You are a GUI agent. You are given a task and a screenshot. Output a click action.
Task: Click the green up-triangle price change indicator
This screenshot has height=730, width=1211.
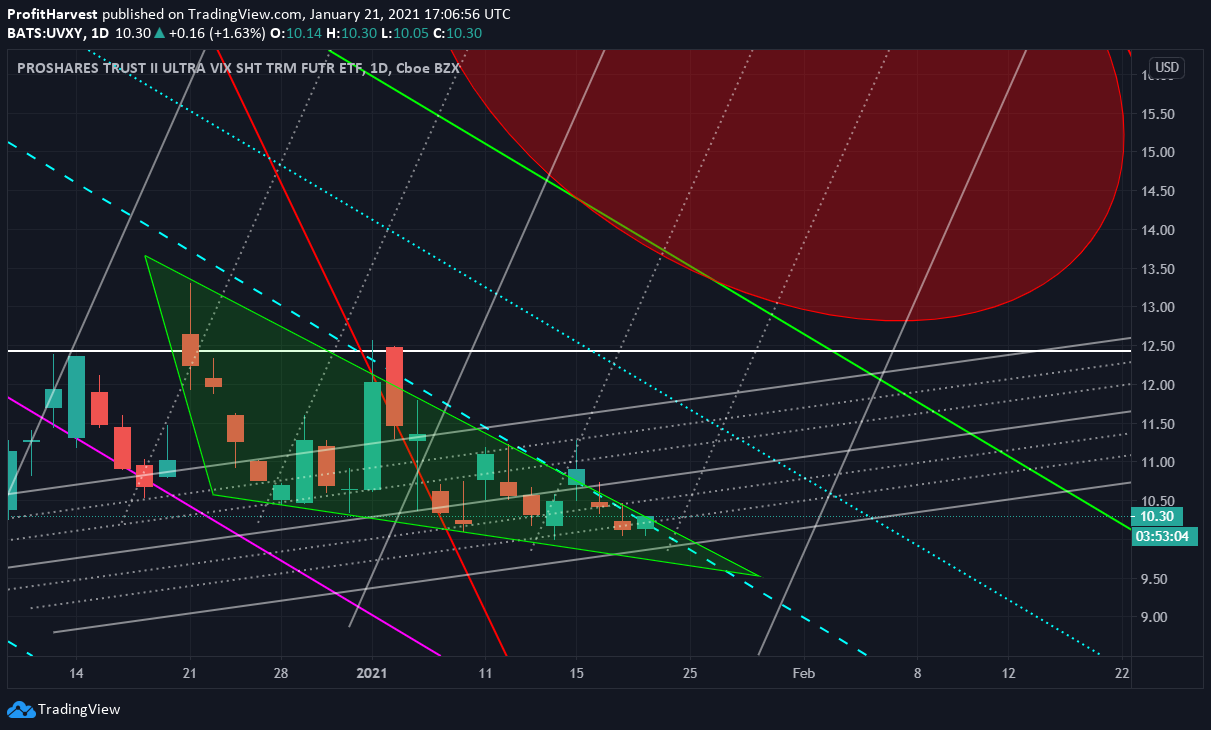[x=158, y=33]
